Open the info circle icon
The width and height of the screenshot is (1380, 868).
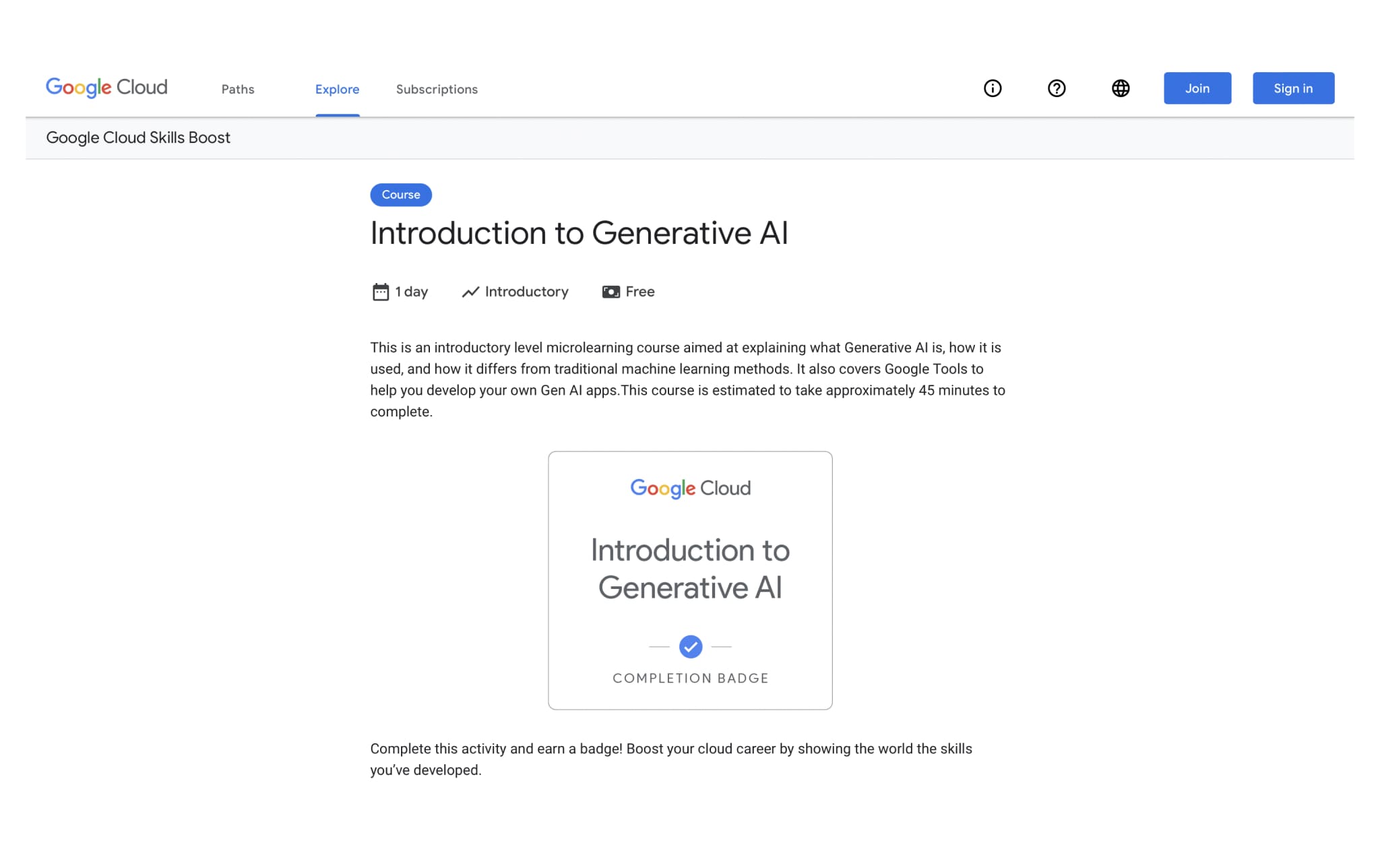tap(993, 88)
